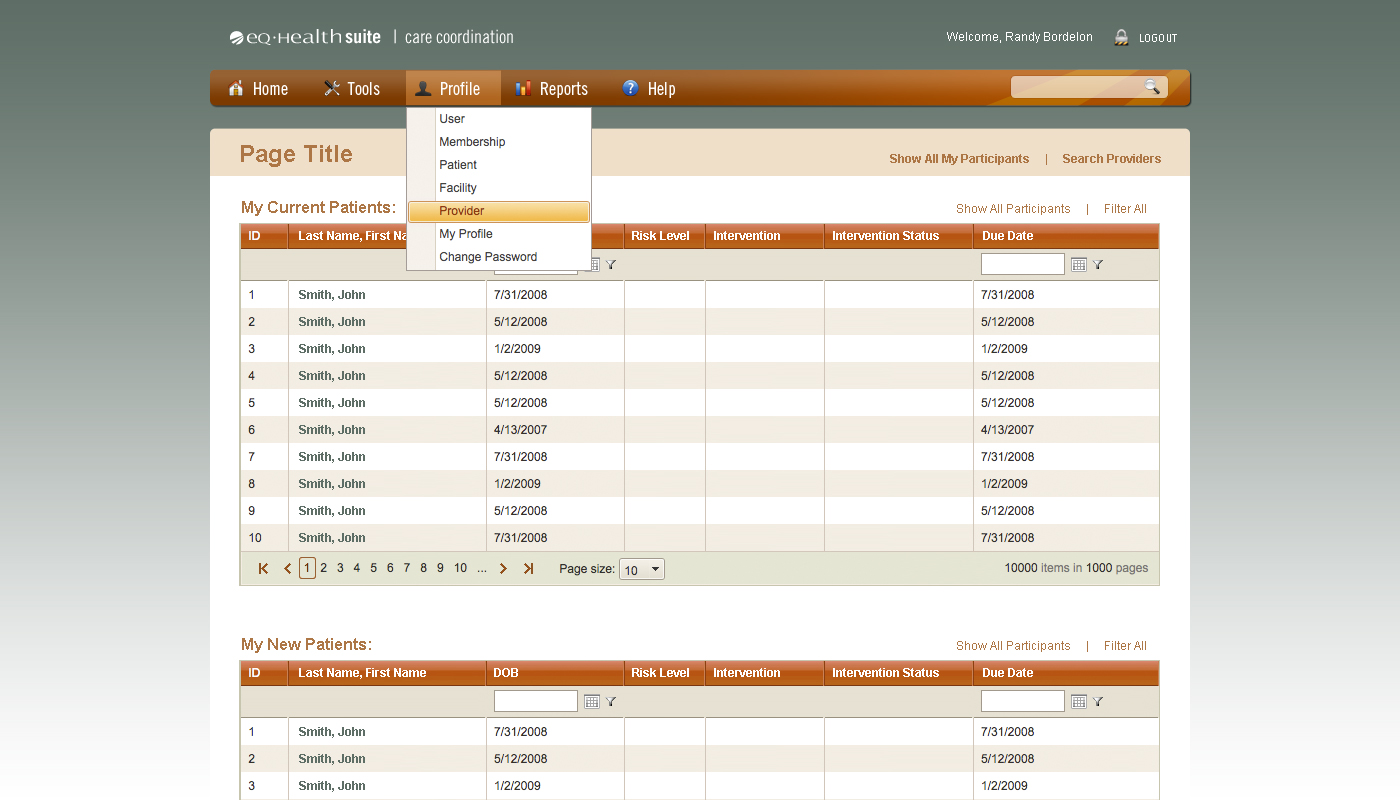Open the Tools menu in the navigation bar
This screenshot has height=800, width=1400.
[352, 89]
